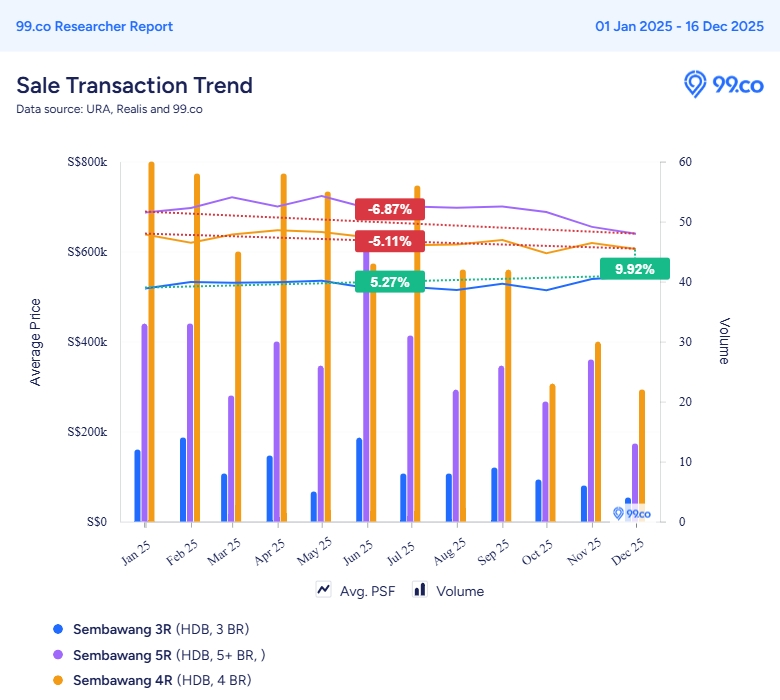Click the 99.co logo at top right
The width and height of the screenshot is (780, 700).
(x=723, y=85)
